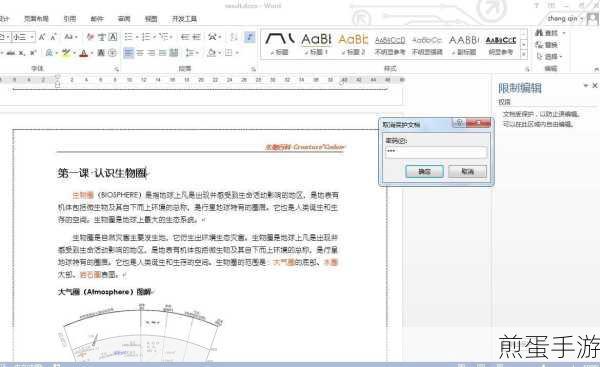This screenshot has width=600, height=367.
Task: Apply the 副标题 style
Action: click(x=464, y=44)
